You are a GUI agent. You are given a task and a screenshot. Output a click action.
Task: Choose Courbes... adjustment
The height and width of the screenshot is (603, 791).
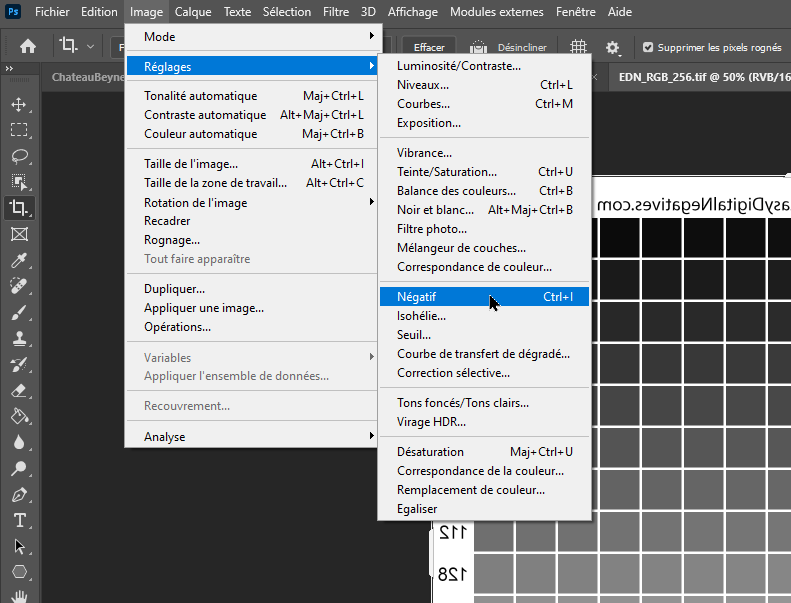click(x=484, y=104)
